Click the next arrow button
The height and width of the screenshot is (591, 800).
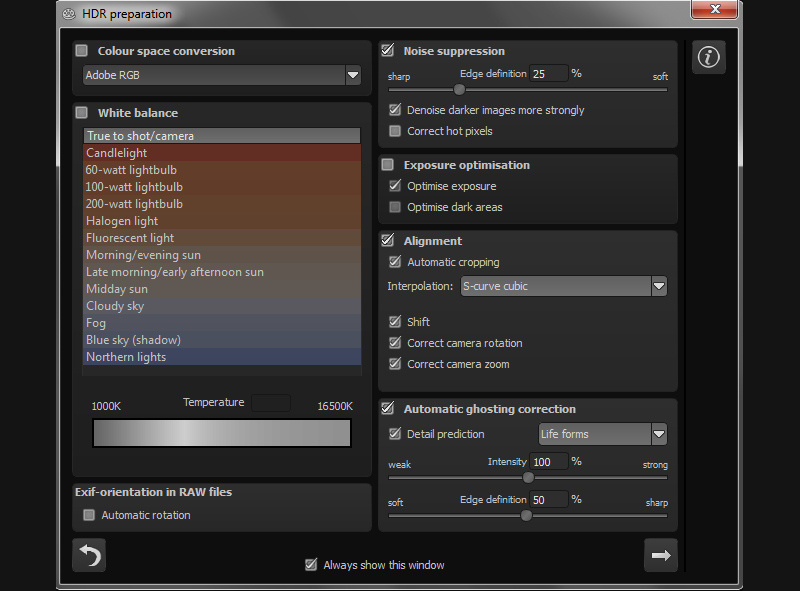(x=661, y=555)
